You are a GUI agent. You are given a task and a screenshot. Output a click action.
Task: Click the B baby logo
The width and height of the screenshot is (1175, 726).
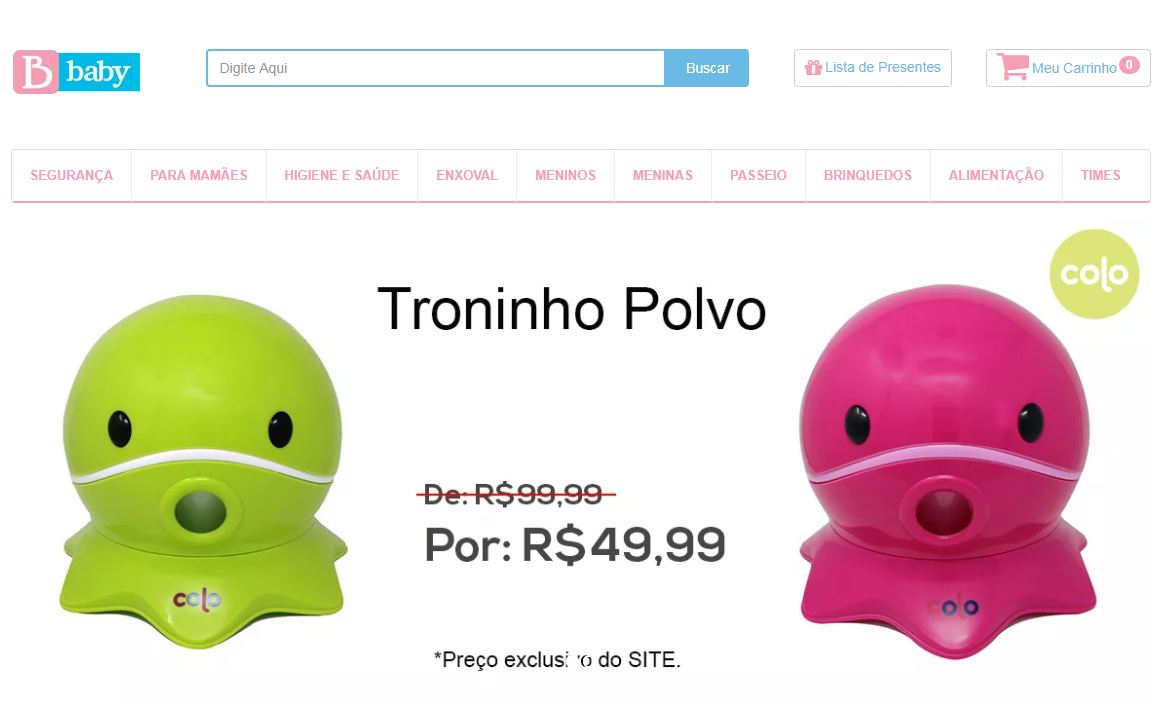point(76,72)
